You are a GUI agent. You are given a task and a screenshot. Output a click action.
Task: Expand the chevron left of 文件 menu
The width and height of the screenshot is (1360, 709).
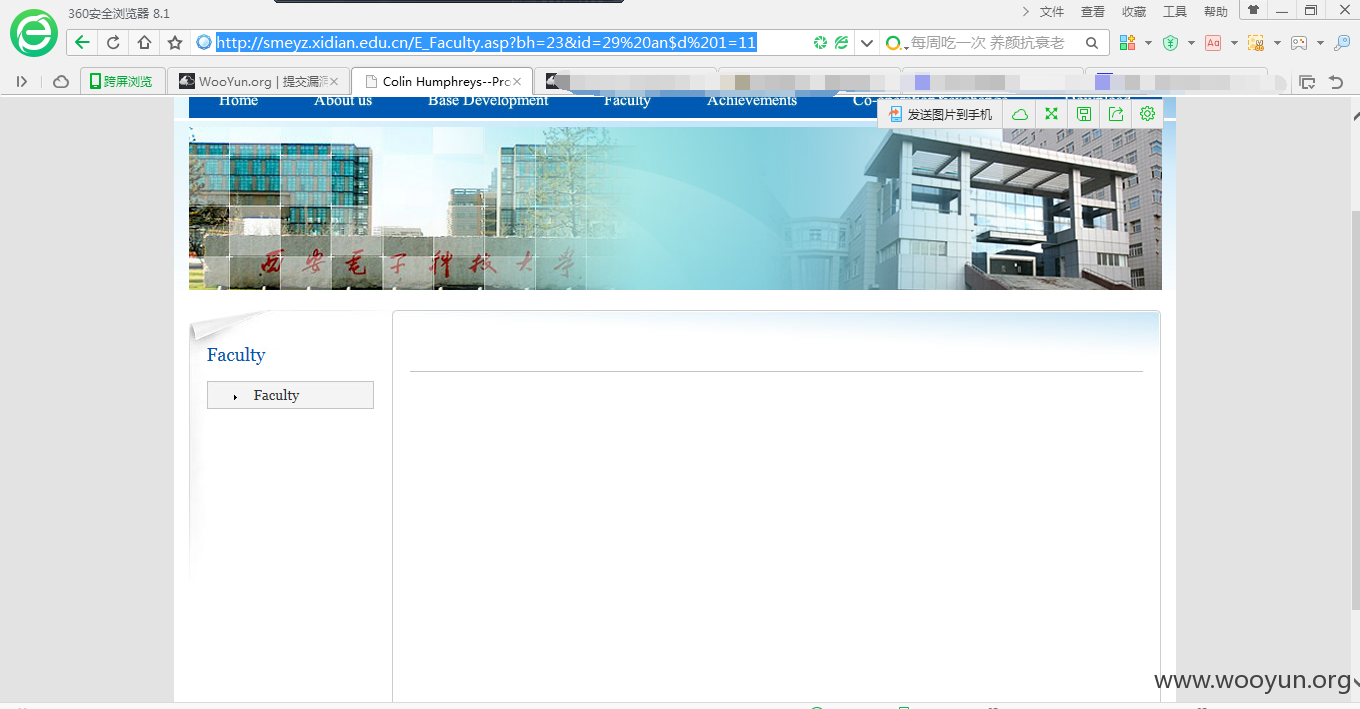pos(1025,11)
